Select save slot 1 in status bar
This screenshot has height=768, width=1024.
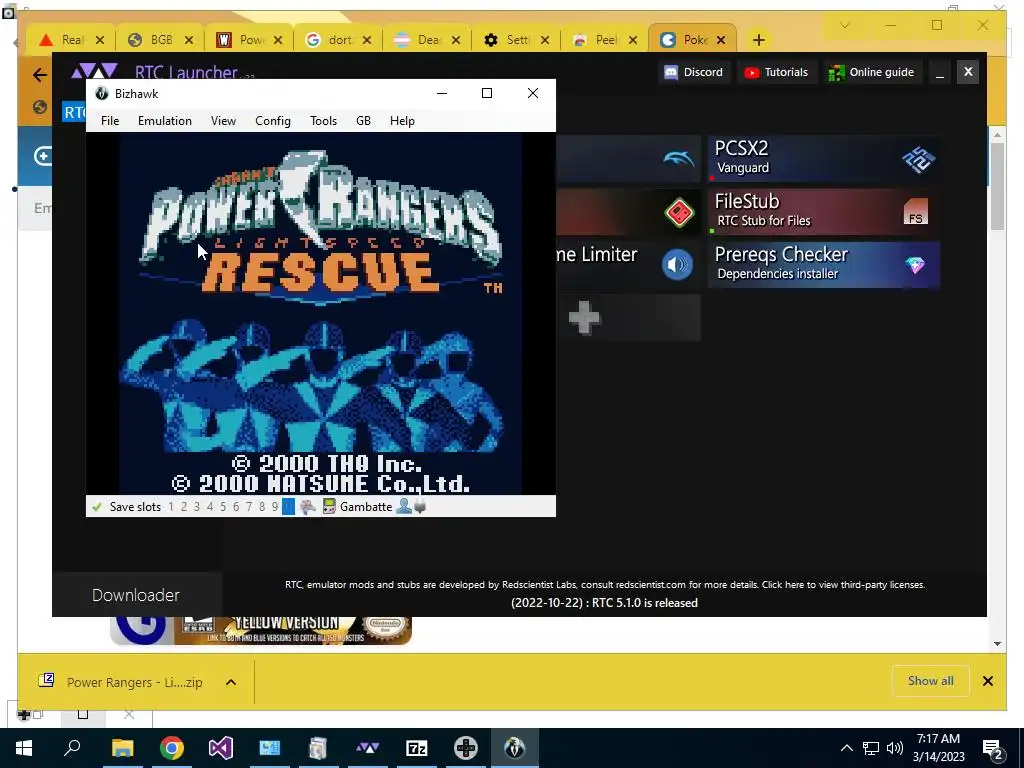point(171,507)
